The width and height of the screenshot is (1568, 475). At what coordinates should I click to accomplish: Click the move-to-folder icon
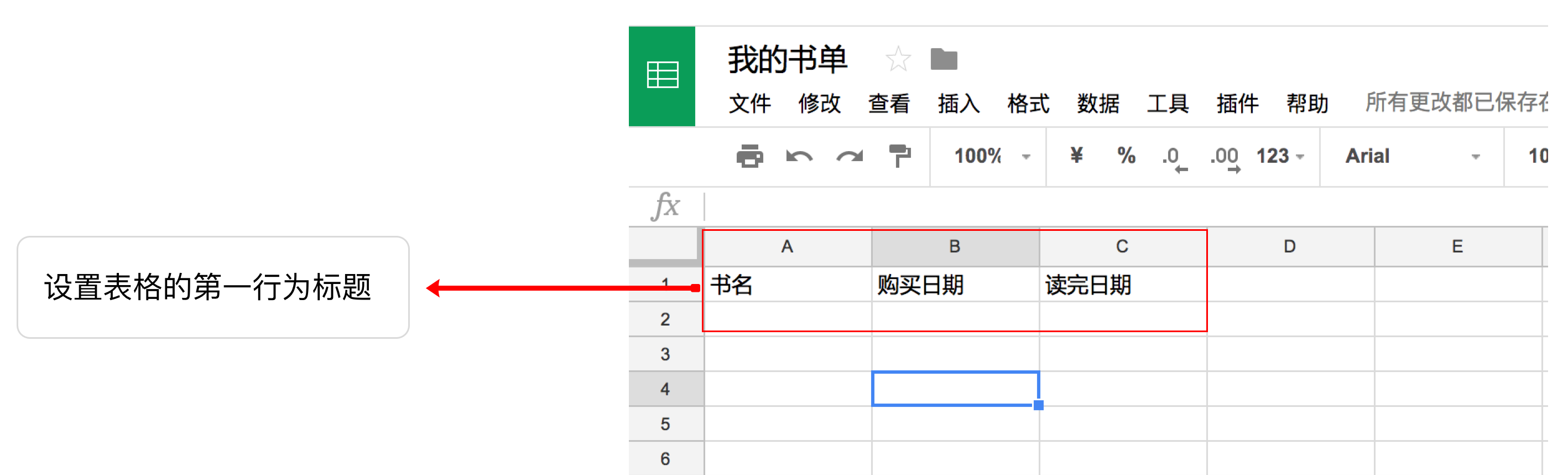pos(944,59)
